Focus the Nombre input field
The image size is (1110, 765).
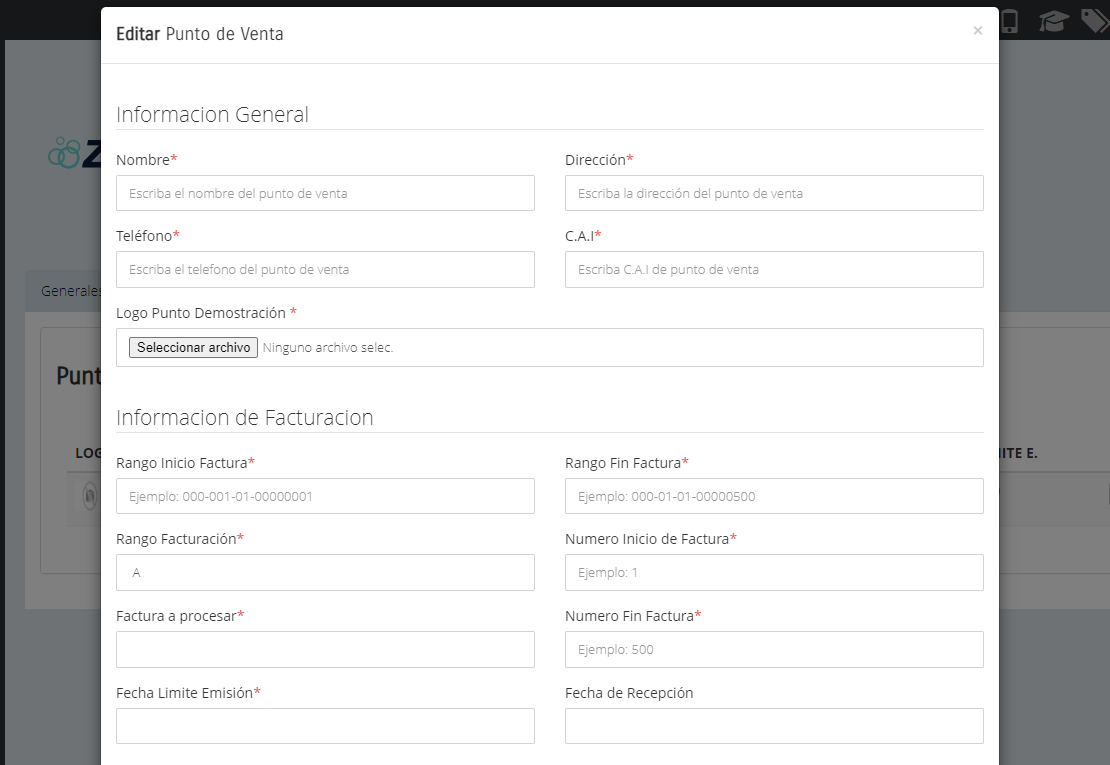[325, 193]
